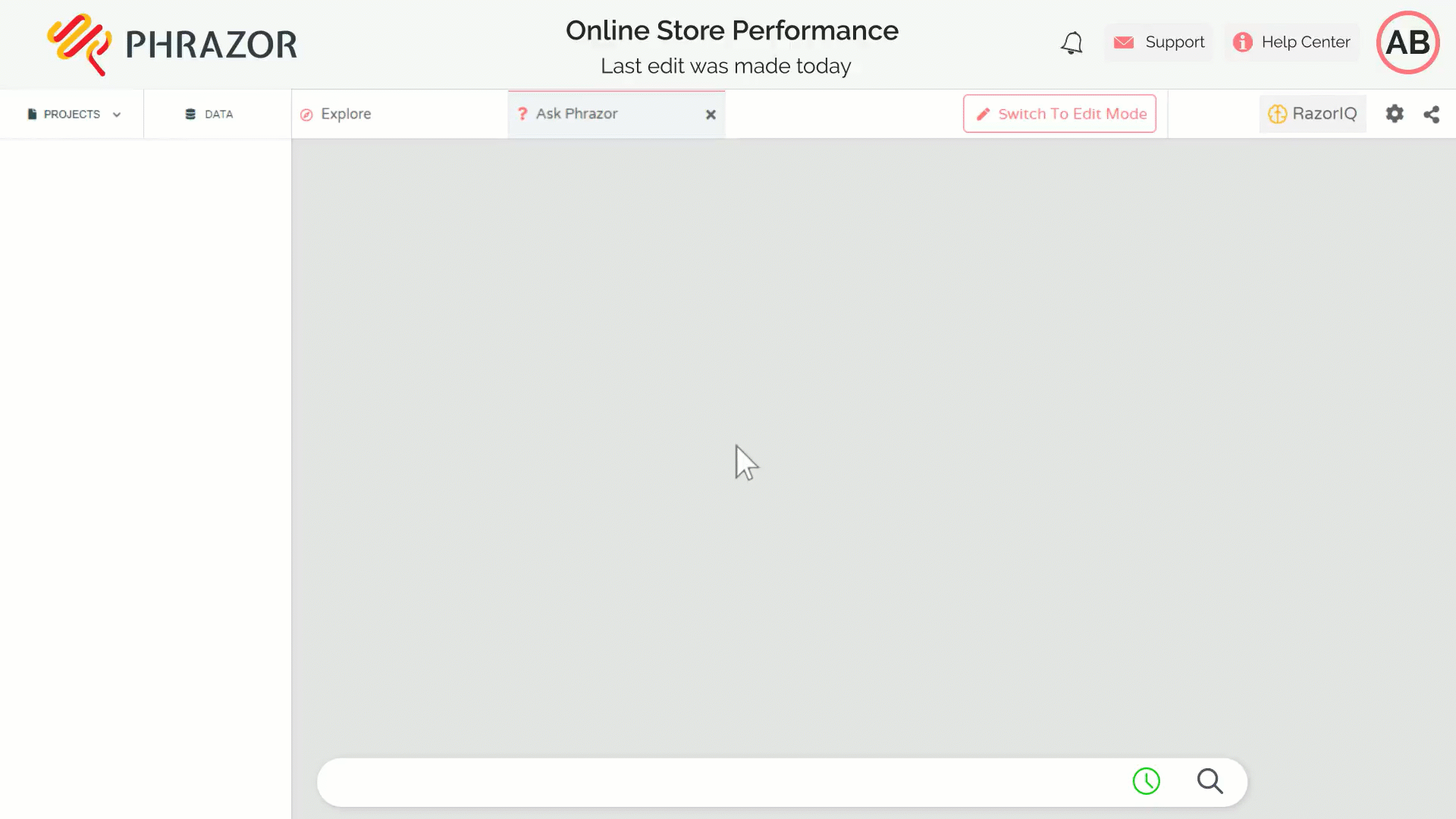Click the Phrazor logo

[172, 44]
